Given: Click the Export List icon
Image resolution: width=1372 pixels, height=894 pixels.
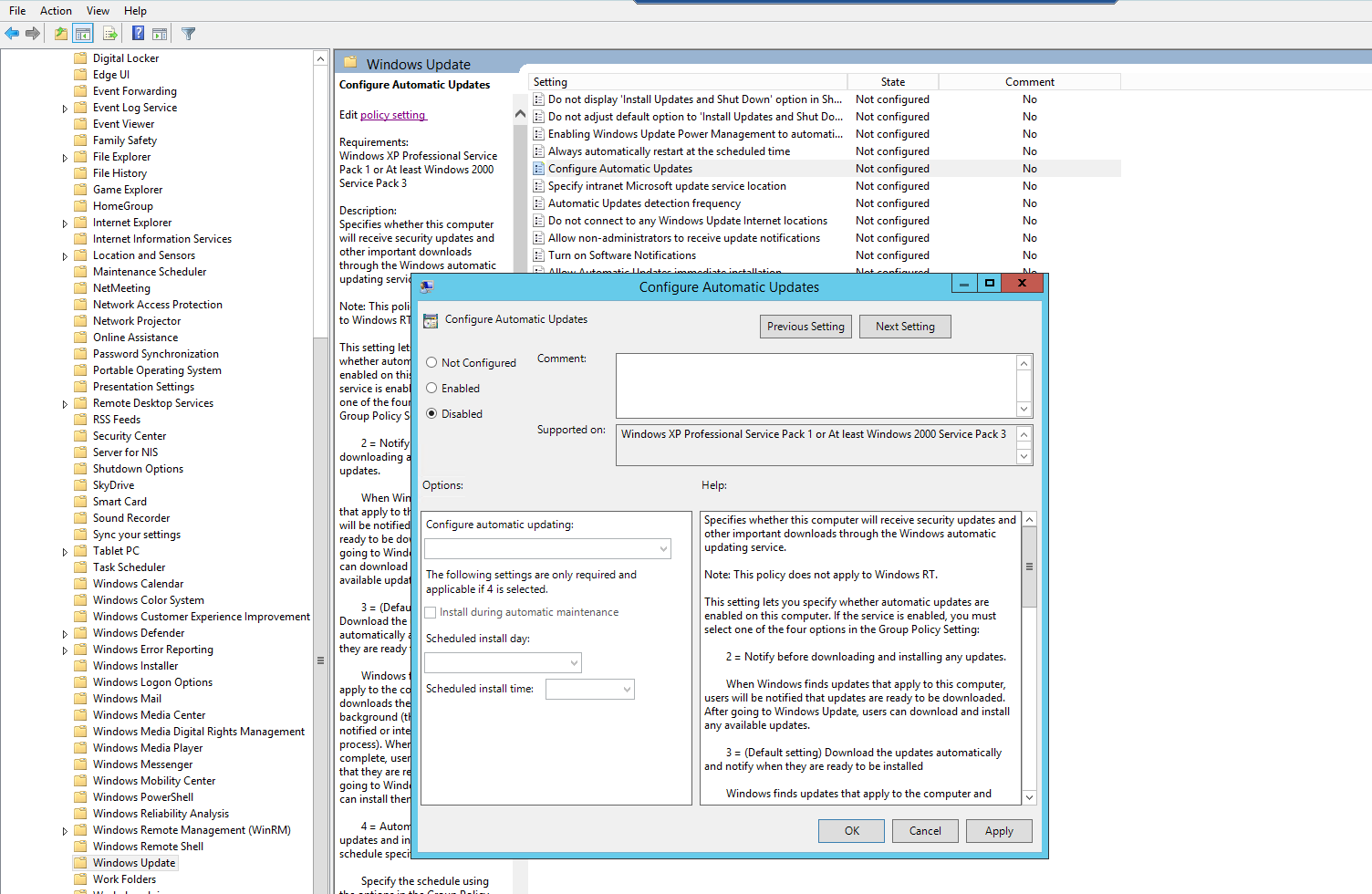Looking at the screenshot, I should click(109, 33).
